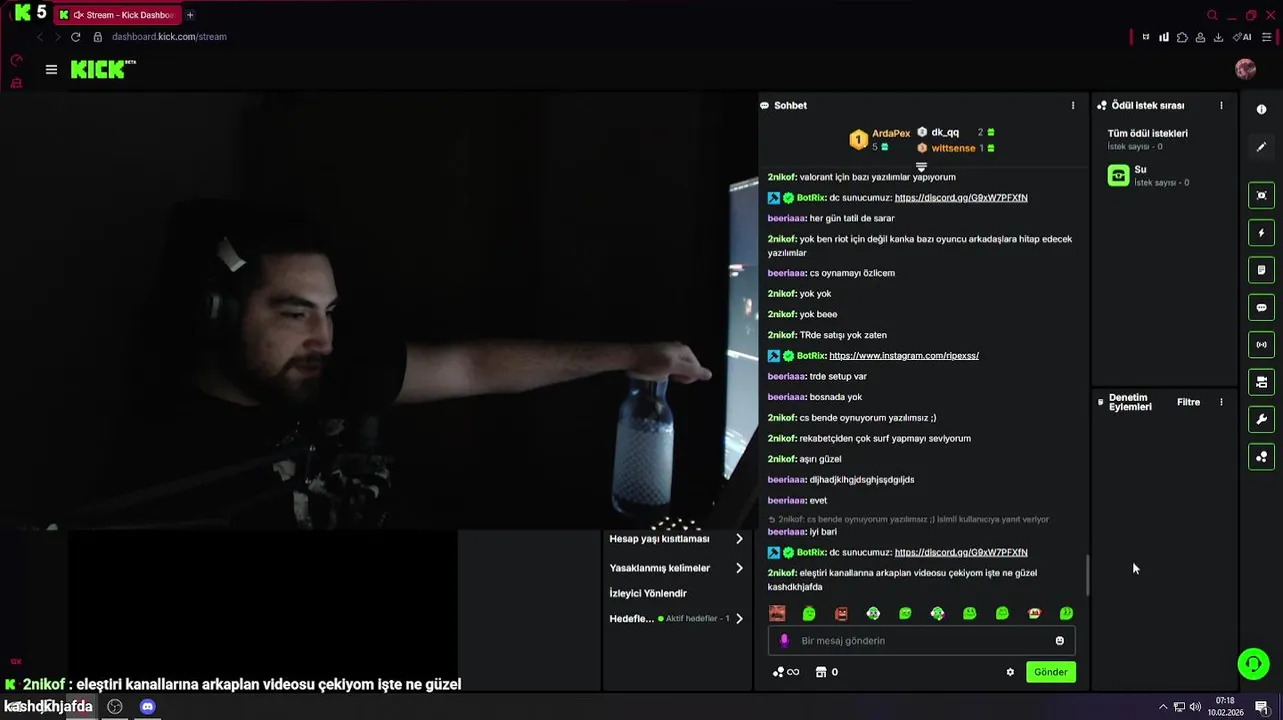This screenshot has width=1283, height=720.
Task: Select the first emote in the emote row
Action: (x=777, y=613)
